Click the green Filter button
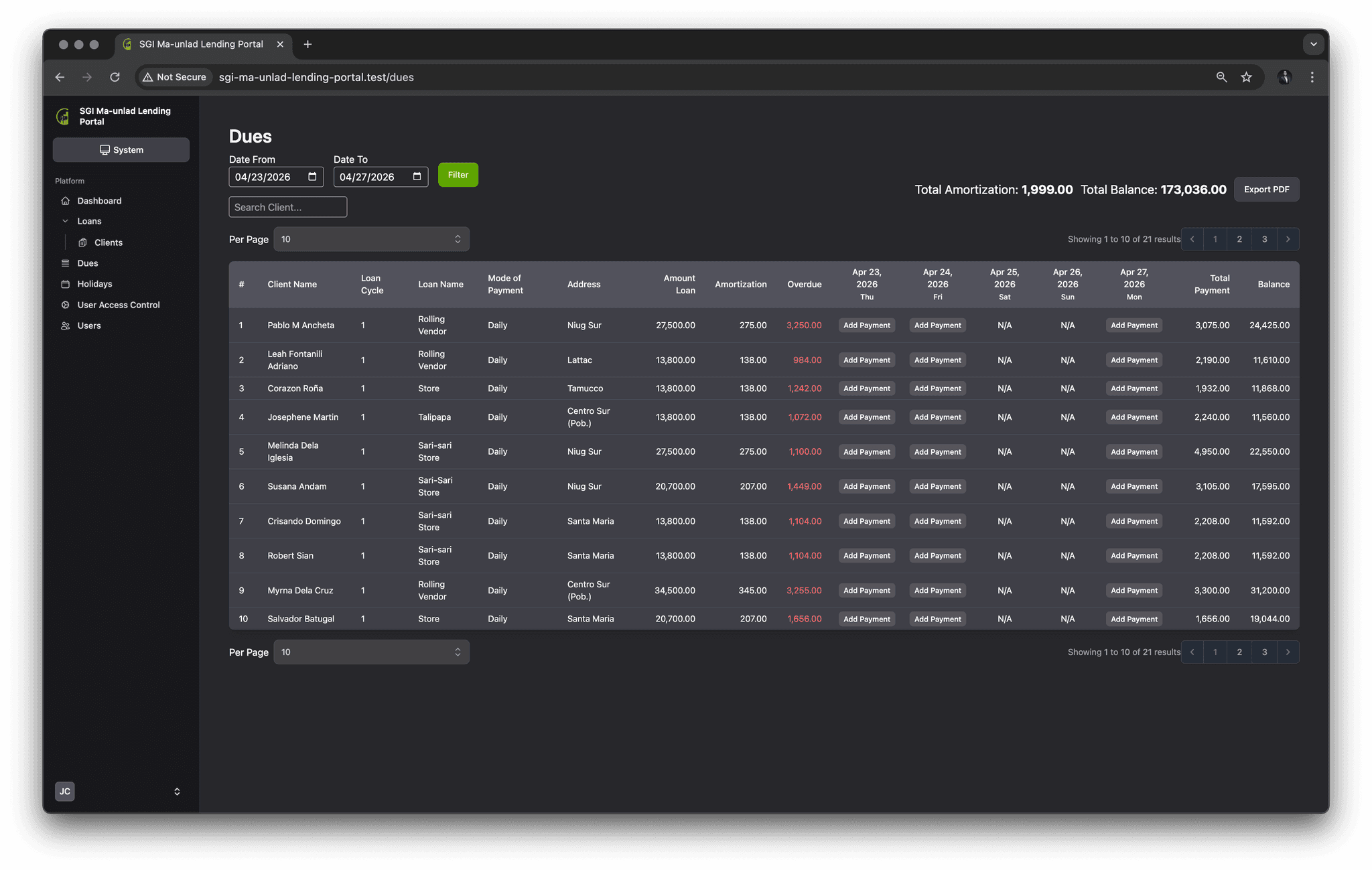 458,175
